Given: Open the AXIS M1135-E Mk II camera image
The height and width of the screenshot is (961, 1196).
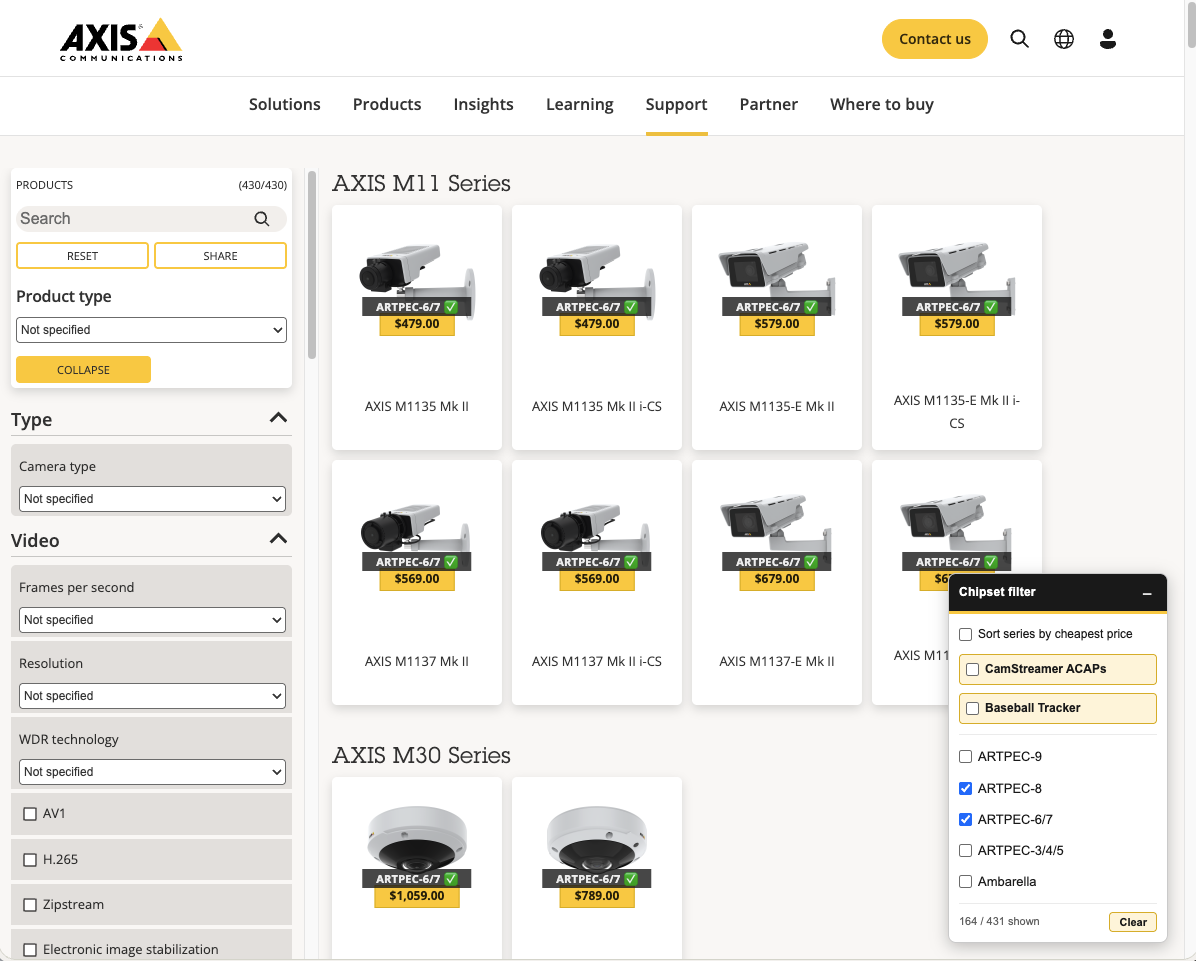Looking at the screenshot, I should point(776,278).
